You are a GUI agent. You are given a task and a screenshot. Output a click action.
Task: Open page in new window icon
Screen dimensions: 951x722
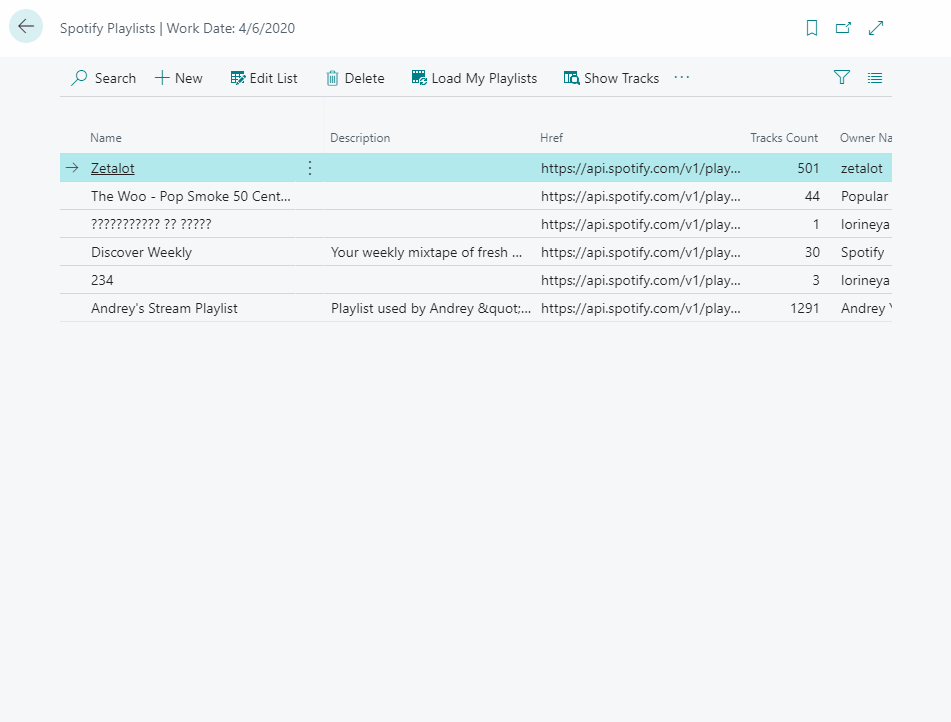[x=843, y=28]
